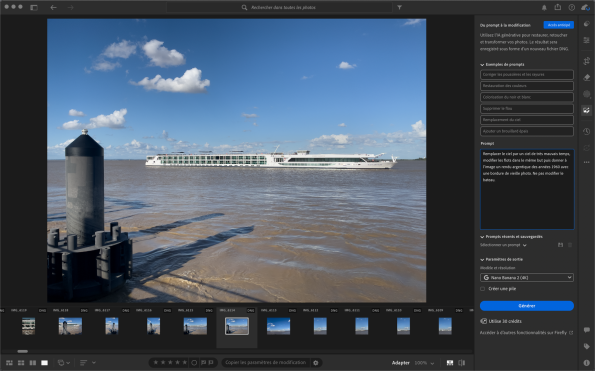Open the presets icon atop right toolstrip
Viewport: 595px width, 371px height.
coord(586,24)
